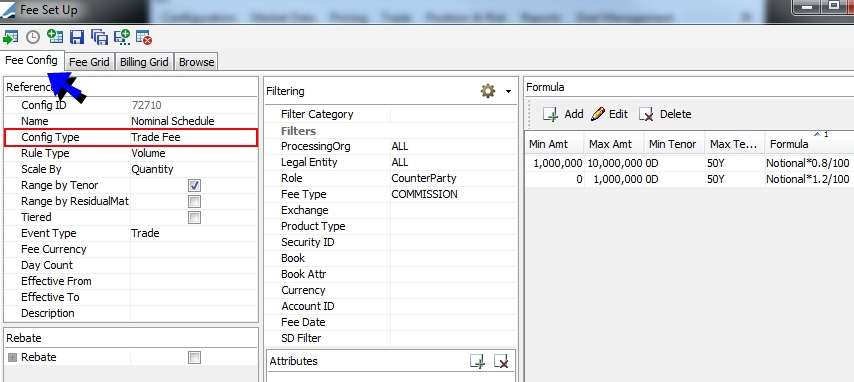This screenshot has height=382, width=854.
Task: Click the Formula column header in the grid
Action: pos(809,144)
